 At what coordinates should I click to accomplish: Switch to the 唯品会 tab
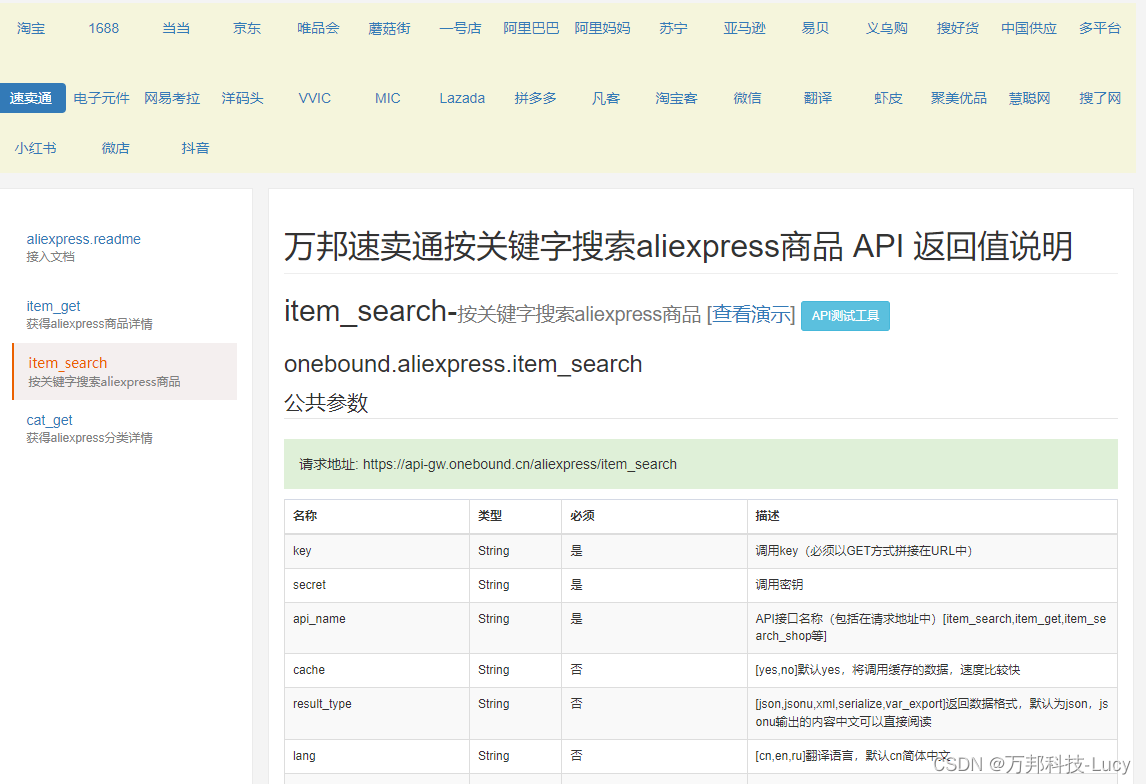click(318, 28)
